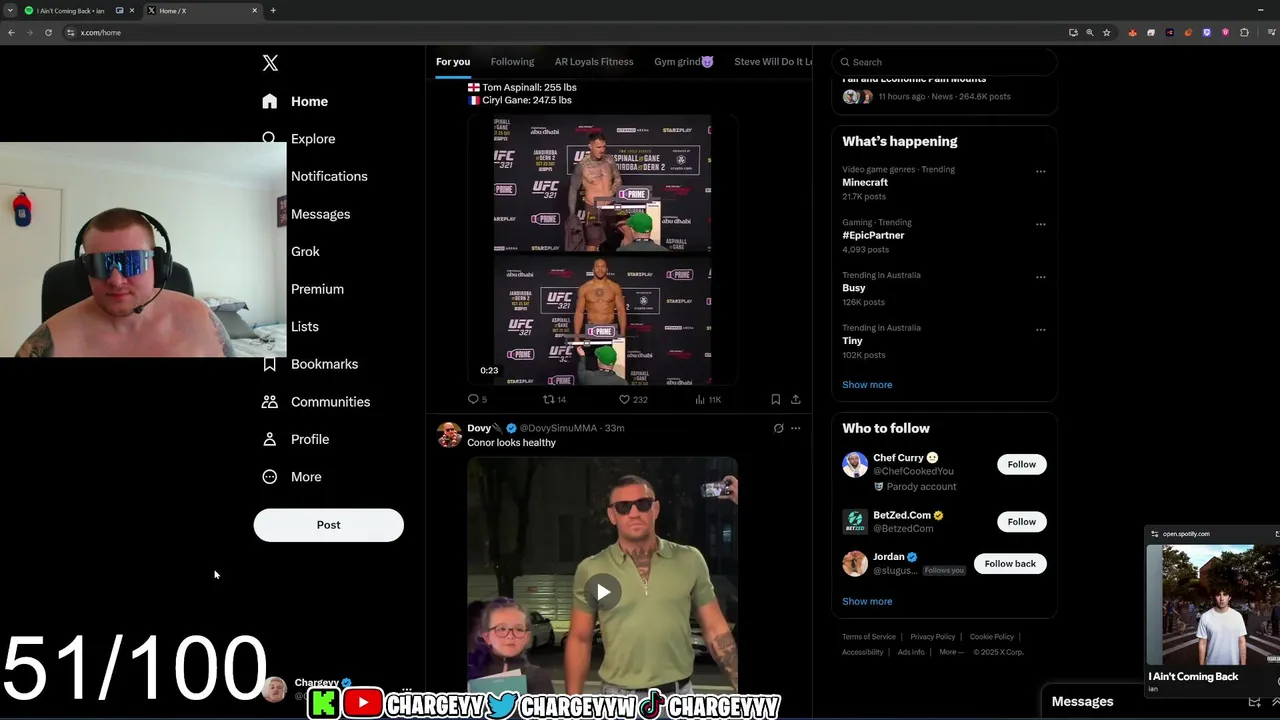The width and height of the screenshot is (1280, 720).
Task: Click the Communities sidebar icon
Action: coord(269,402)
